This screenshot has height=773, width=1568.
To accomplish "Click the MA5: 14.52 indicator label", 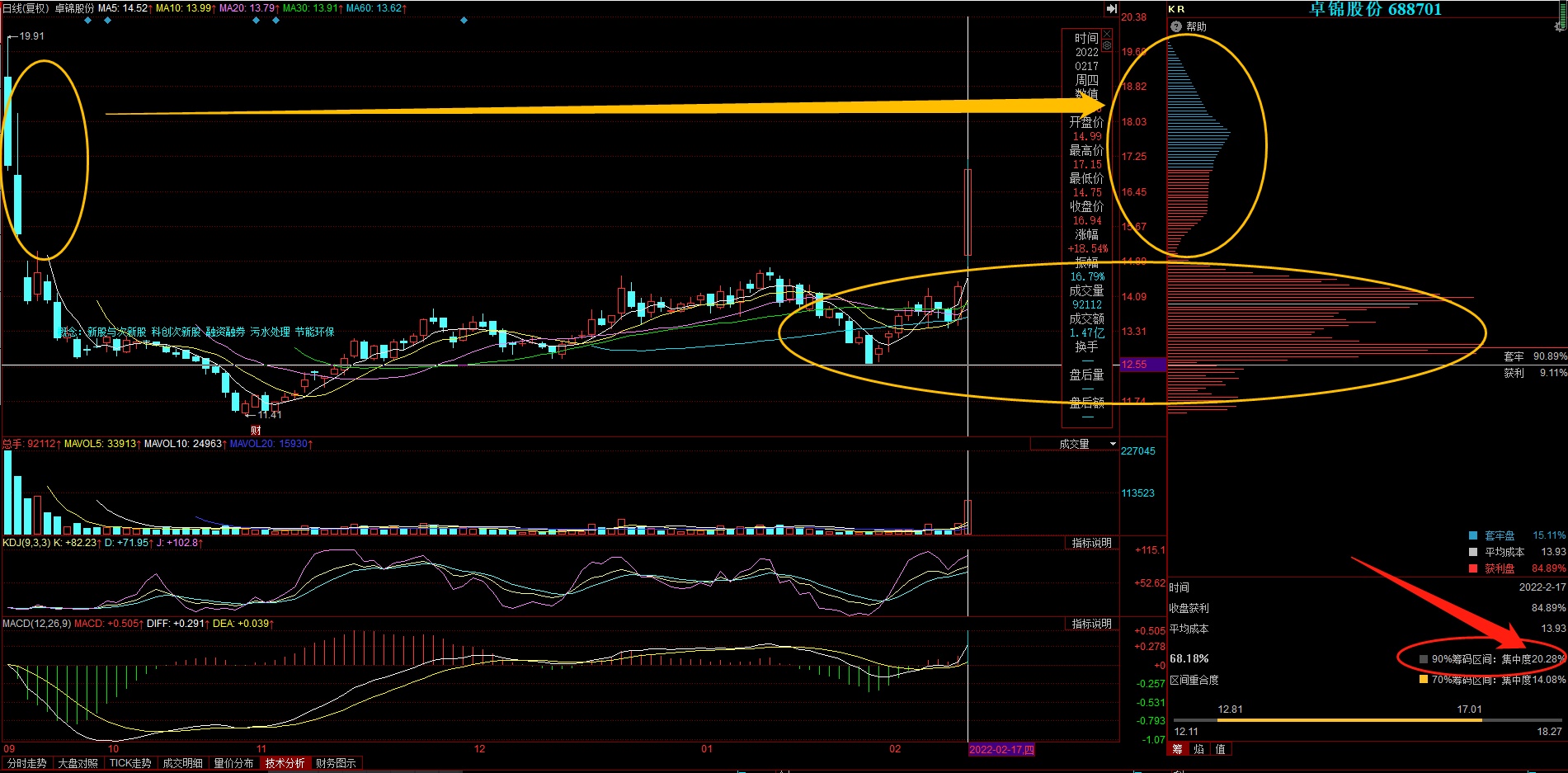I will [x=125, y=8].
